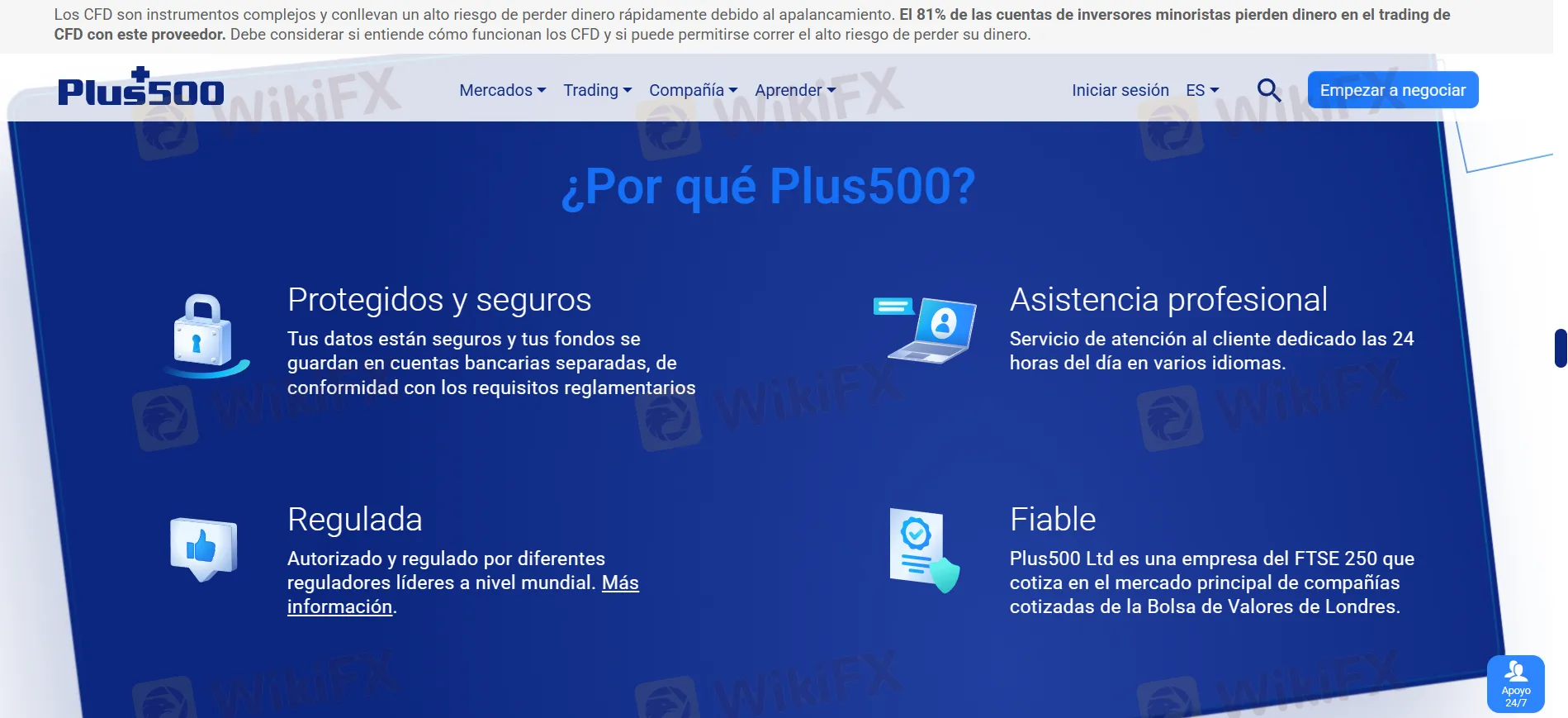Click the 81% risk warning text
The width and height of the screenshot is (1568, 718).
coord(752,25)
